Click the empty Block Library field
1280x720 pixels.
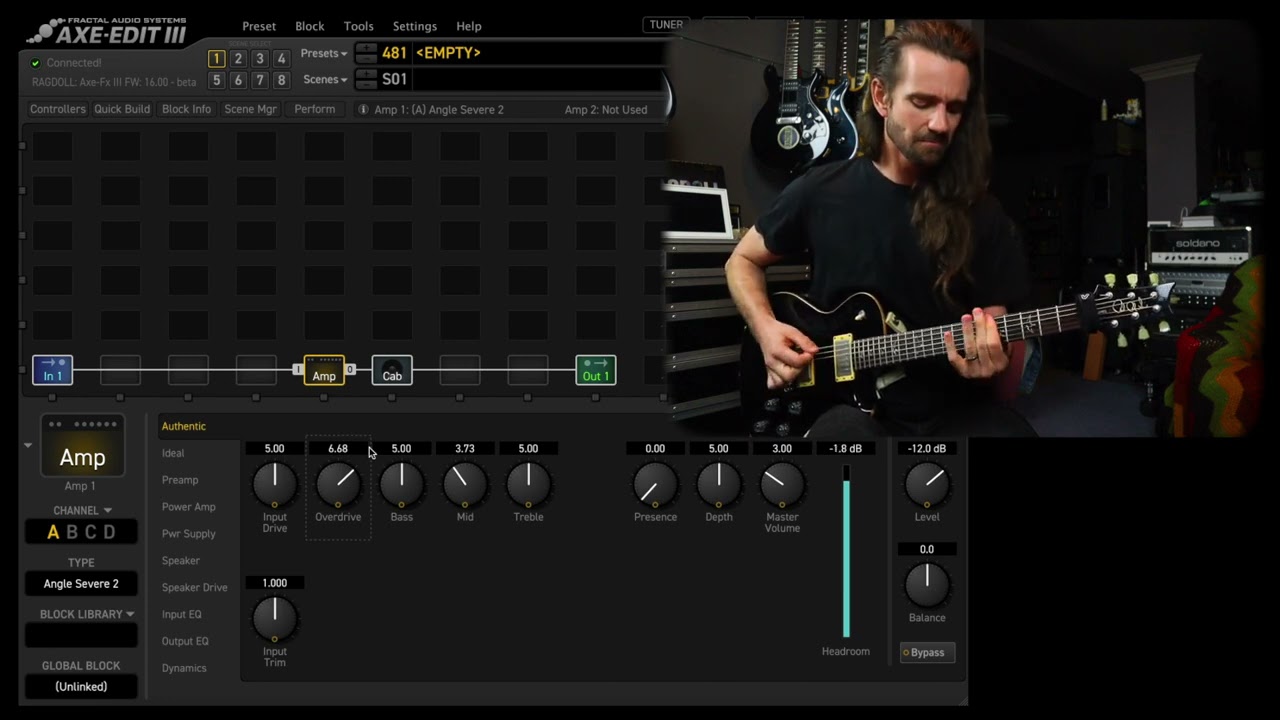click(81, 635)
